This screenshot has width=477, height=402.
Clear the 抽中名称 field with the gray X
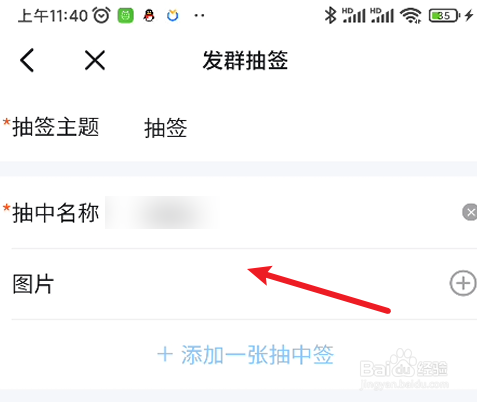click(470, 212)
